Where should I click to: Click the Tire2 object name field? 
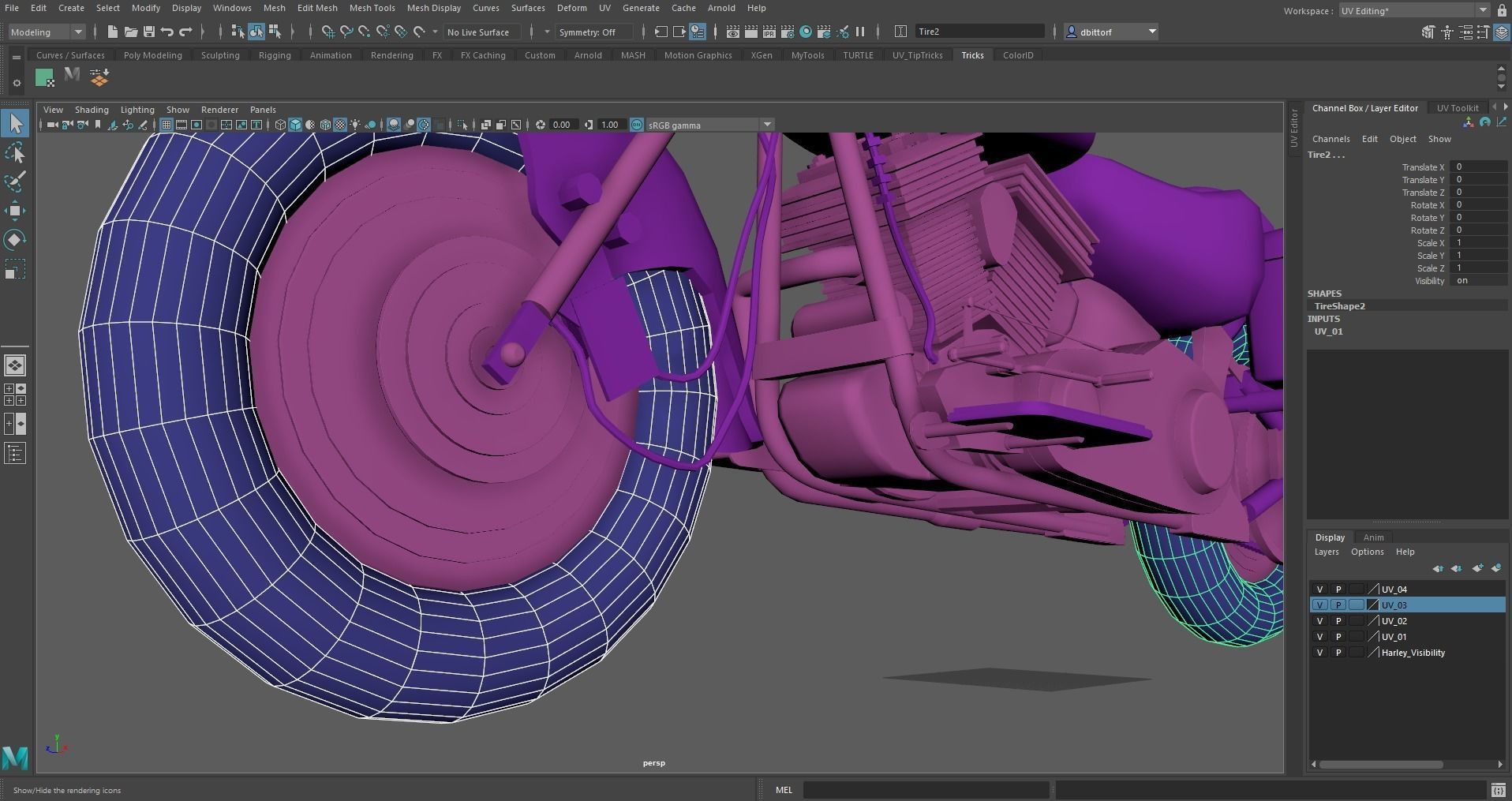[x=979, y=32]
